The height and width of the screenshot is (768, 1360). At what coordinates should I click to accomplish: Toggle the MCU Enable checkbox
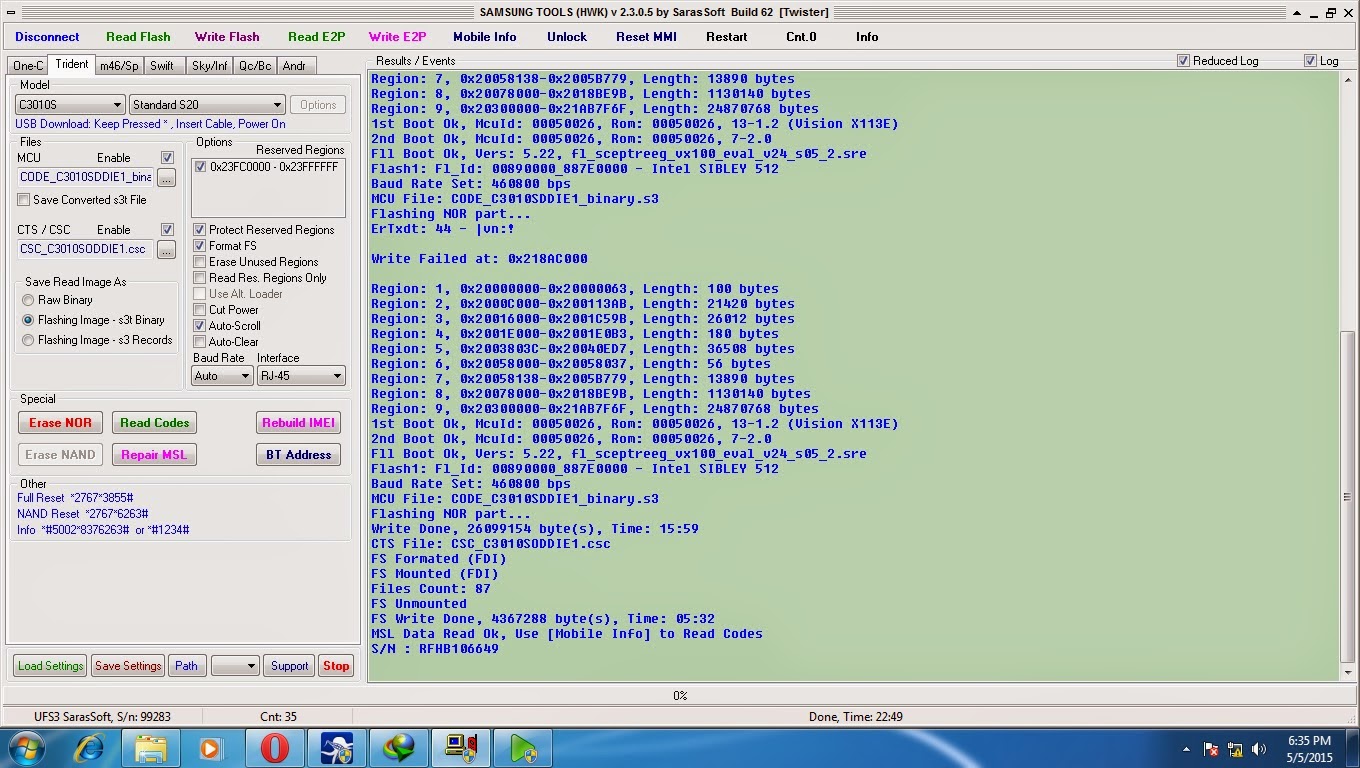[x=167, y=158]
